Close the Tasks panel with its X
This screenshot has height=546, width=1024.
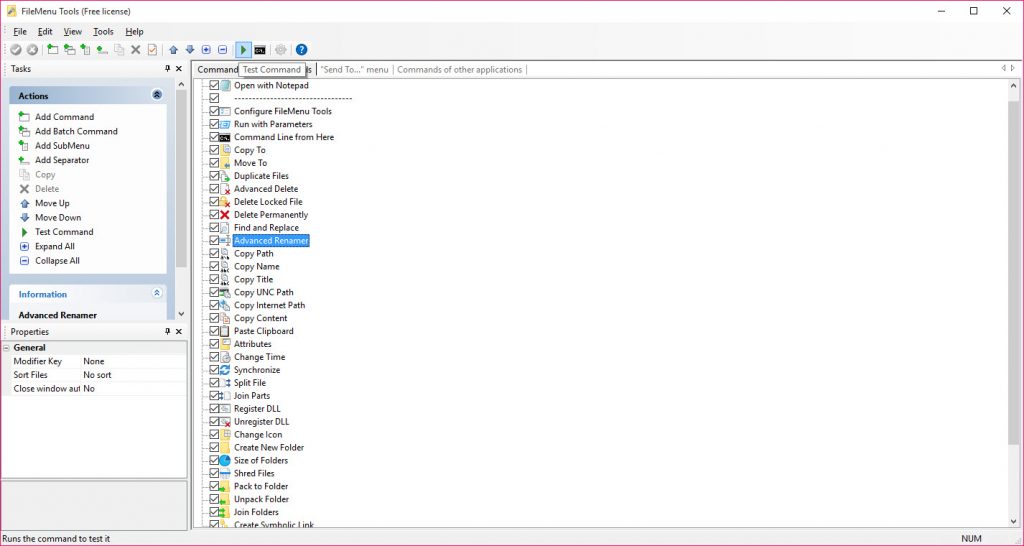[179, 69]
